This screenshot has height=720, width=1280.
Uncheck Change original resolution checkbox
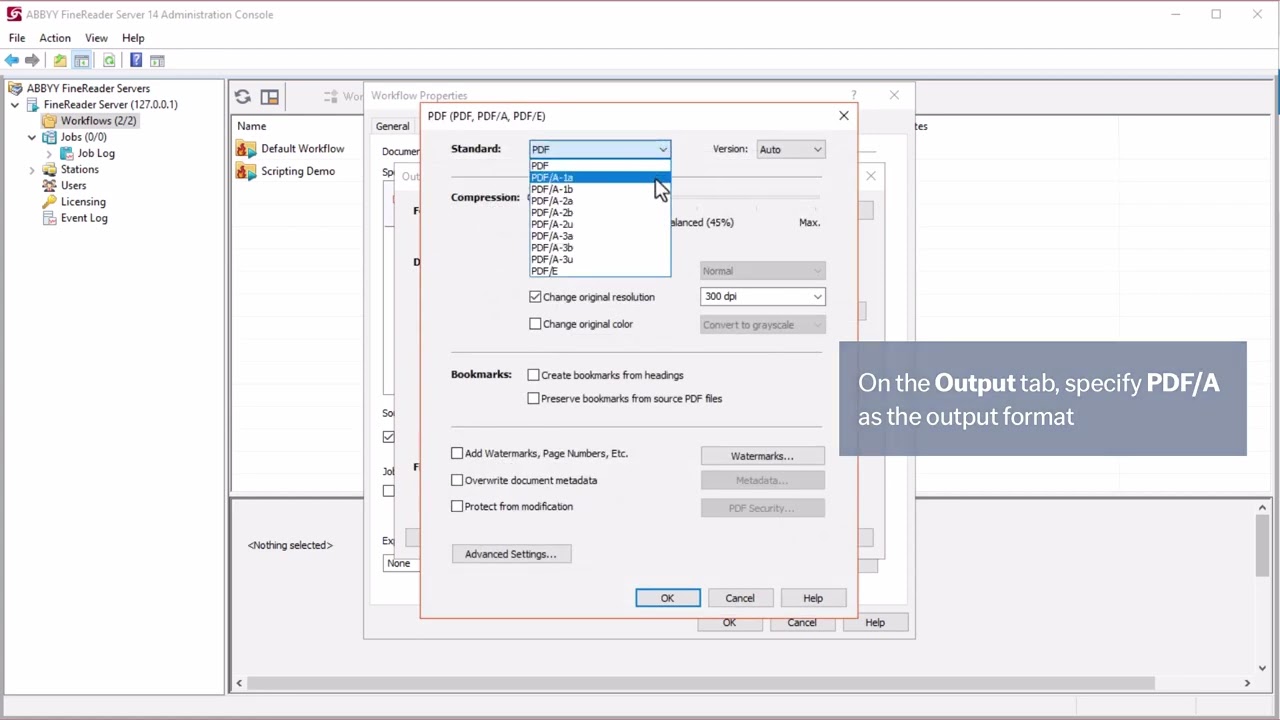point(535,297)
